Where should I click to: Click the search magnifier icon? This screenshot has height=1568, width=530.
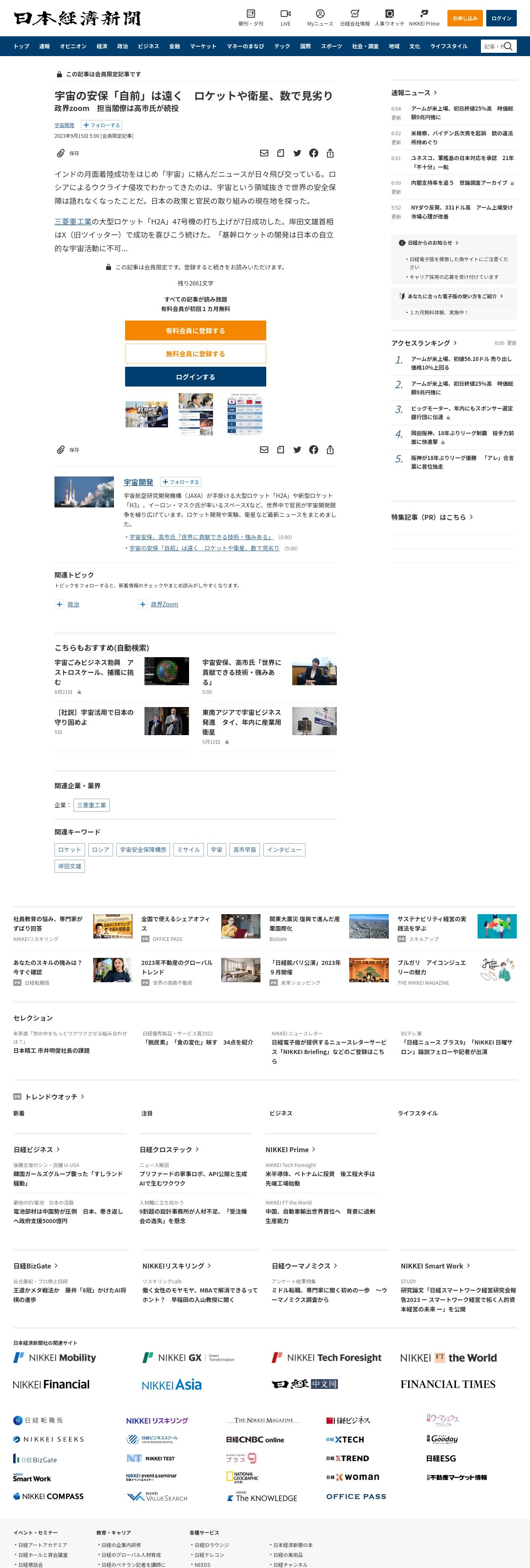tap(508, 46)
